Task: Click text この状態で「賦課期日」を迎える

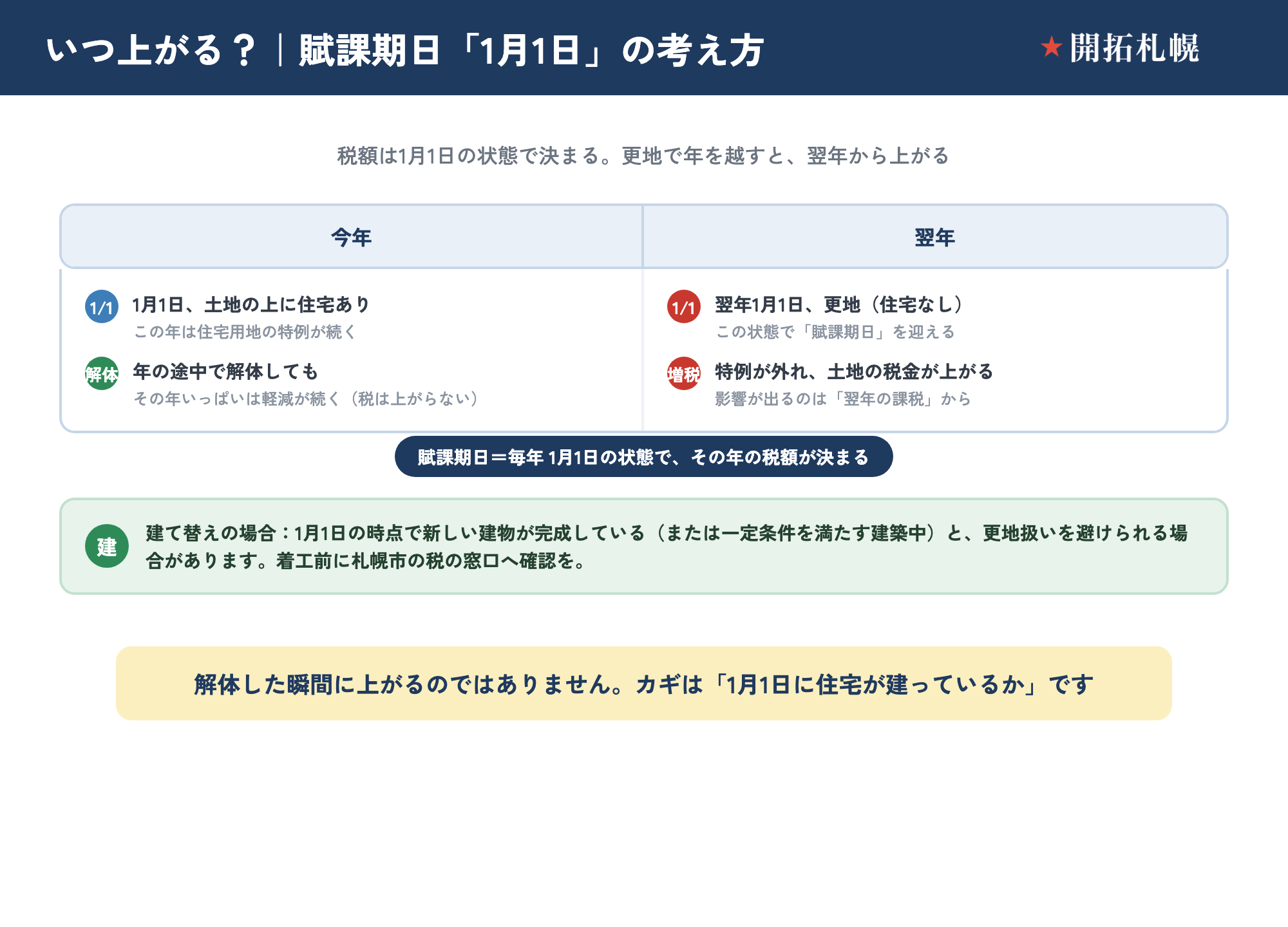Action: [835, 332]
